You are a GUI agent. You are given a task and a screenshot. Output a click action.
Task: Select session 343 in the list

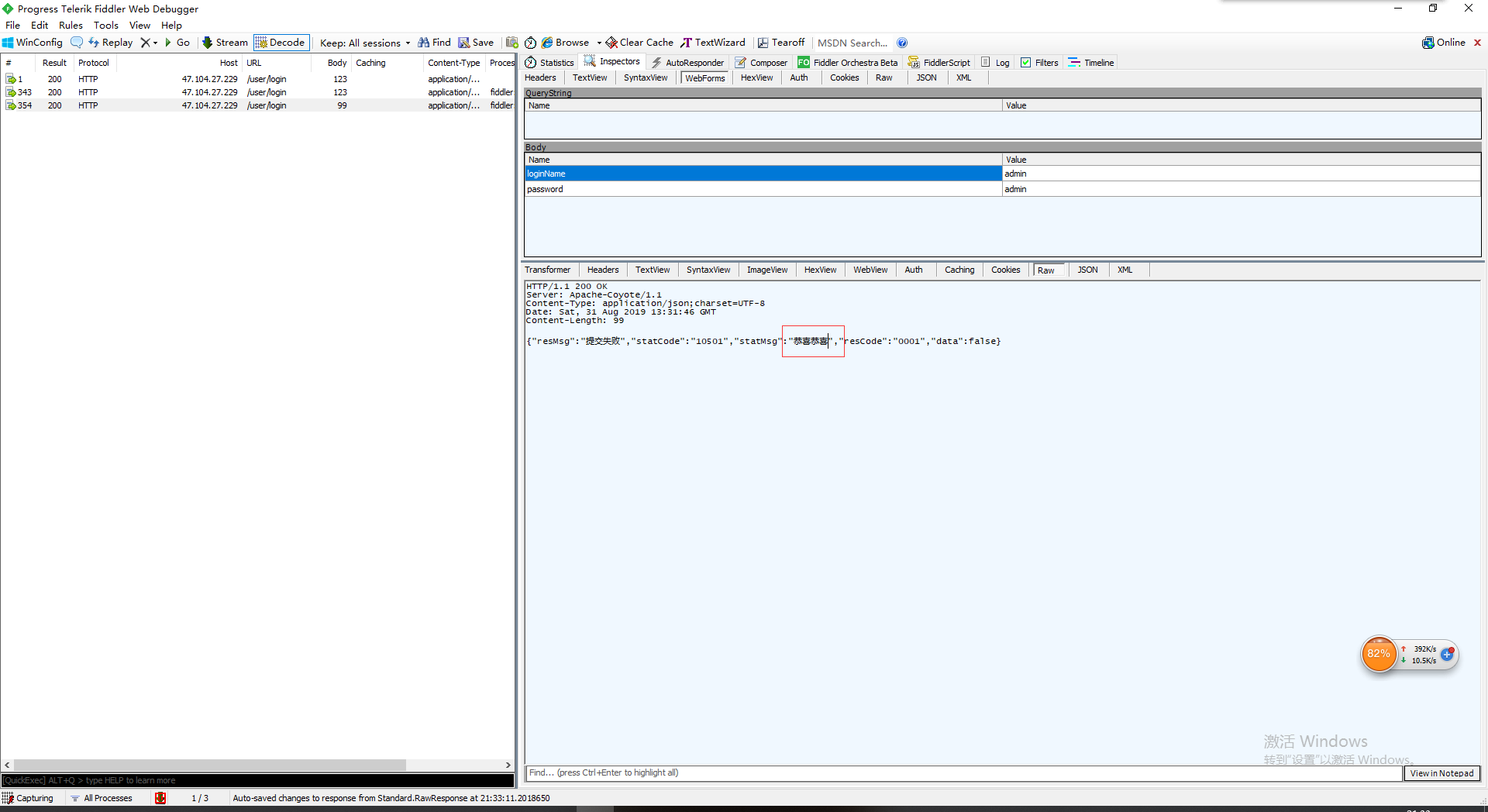click(x=258, y=92)
